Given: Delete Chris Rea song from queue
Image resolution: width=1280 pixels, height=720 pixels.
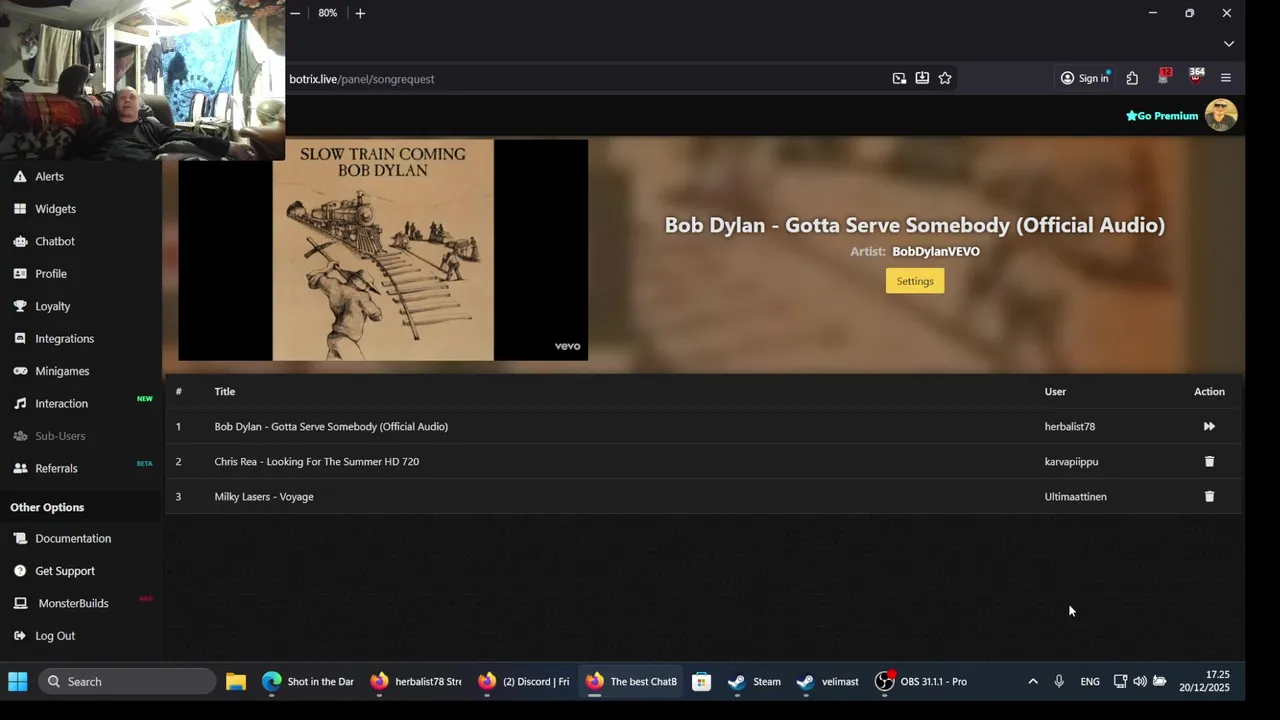Looking at the screenshot, I should [1209, 461].
